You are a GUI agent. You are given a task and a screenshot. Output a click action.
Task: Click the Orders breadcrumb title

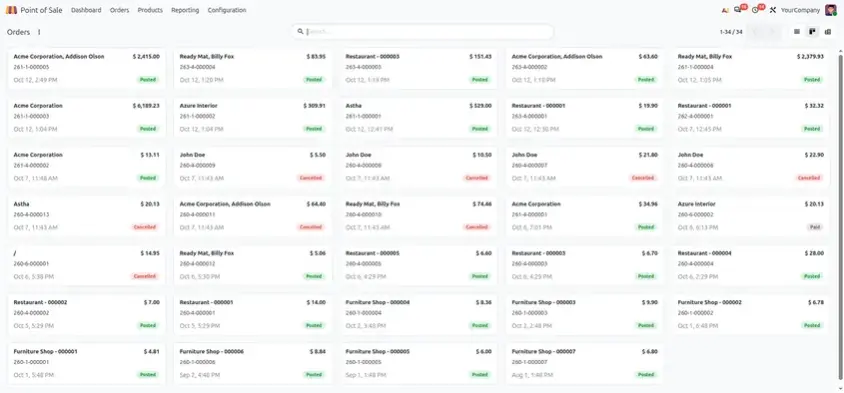tap(18, 32)
